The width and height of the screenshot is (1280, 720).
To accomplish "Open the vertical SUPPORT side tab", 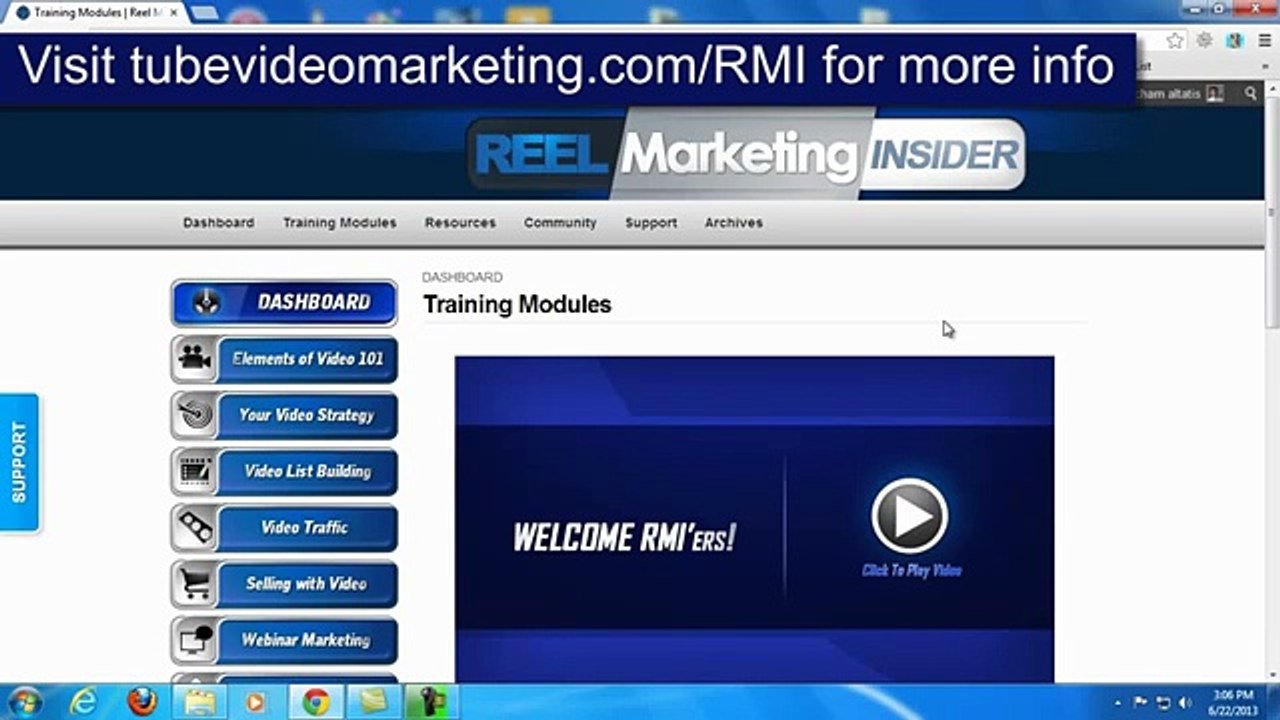I will tap(19, 462).
